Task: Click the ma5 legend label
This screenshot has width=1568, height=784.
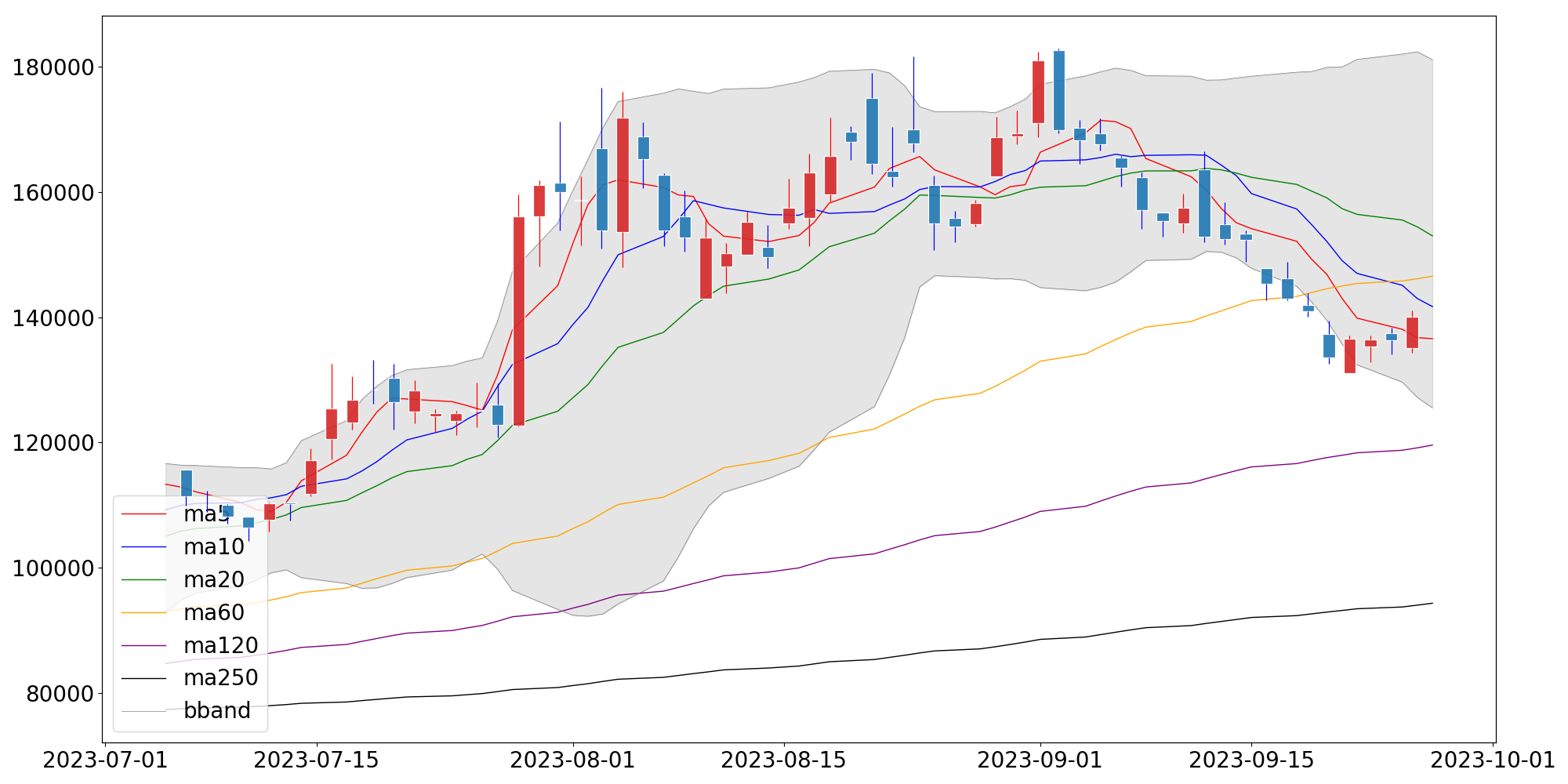Action: click(x=207, y=514)
